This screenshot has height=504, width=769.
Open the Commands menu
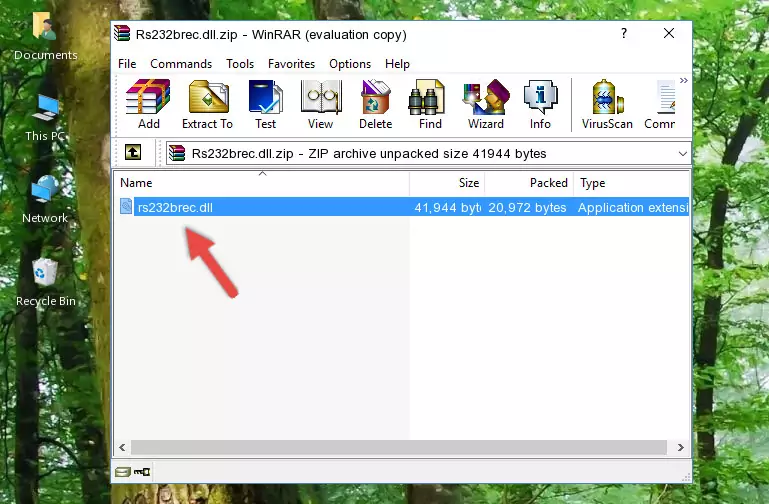tap(181, 64)
